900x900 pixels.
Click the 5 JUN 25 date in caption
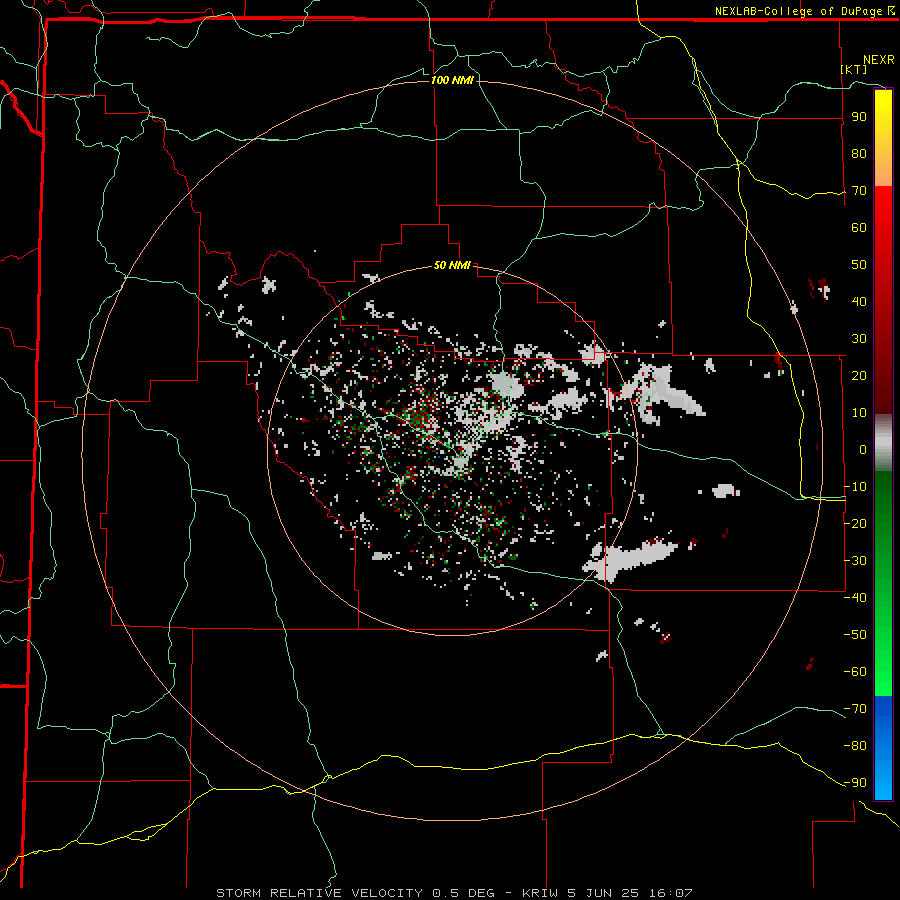[x=603, y=893]
